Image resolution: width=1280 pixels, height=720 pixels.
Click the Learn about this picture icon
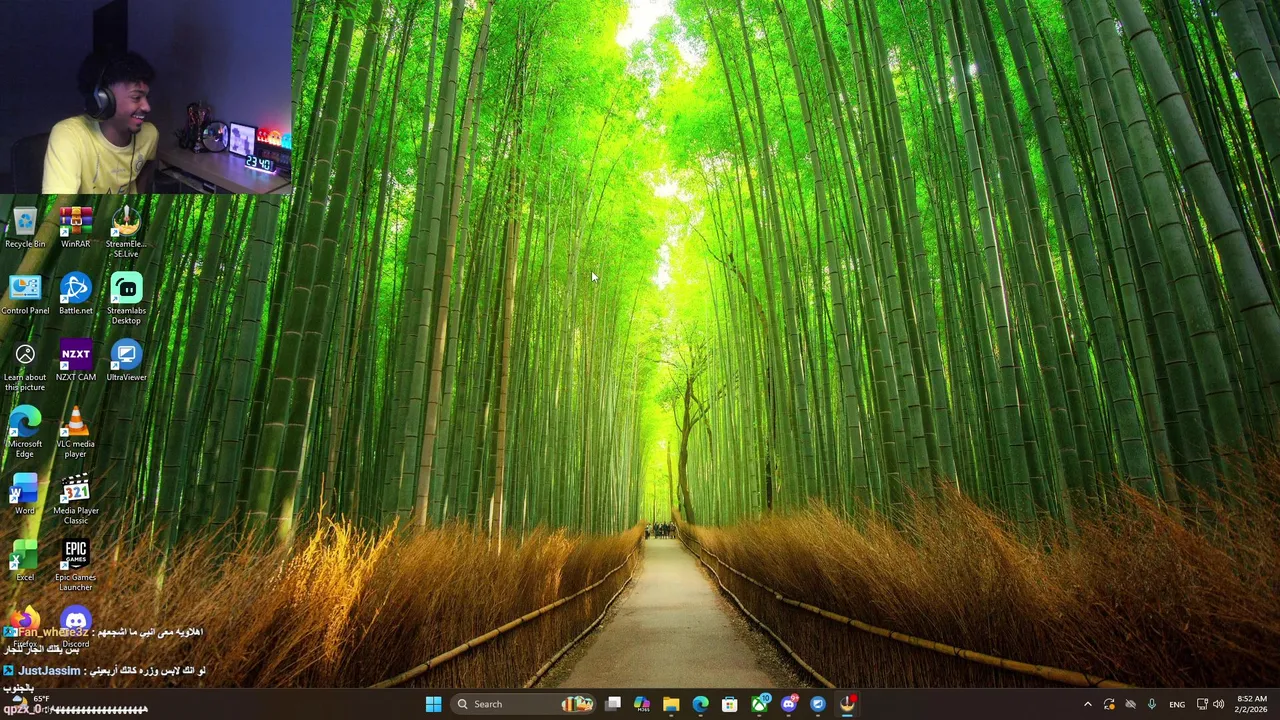[25, 366]
